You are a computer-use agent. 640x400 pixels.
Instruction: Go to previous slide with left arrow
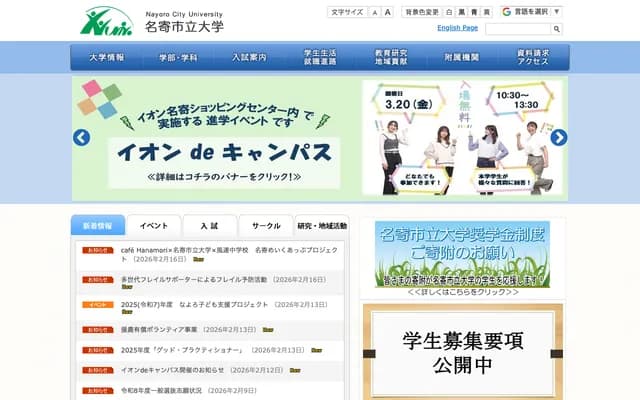coord(82,138)
